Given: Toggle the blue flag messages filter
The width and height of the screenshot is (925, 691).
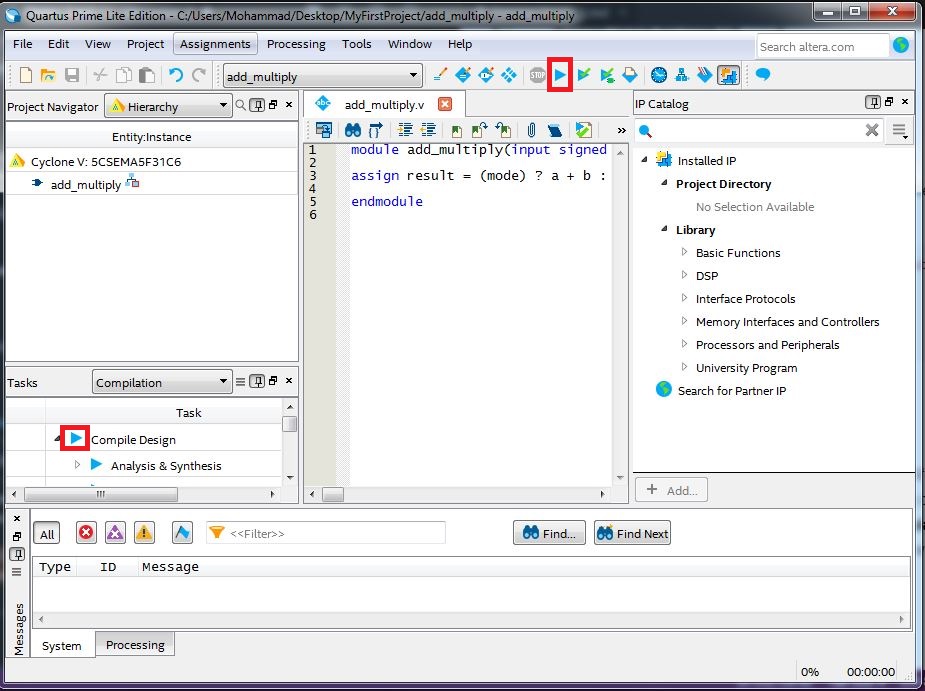Looking at the screenshot, I should click(x=182, y=533).
